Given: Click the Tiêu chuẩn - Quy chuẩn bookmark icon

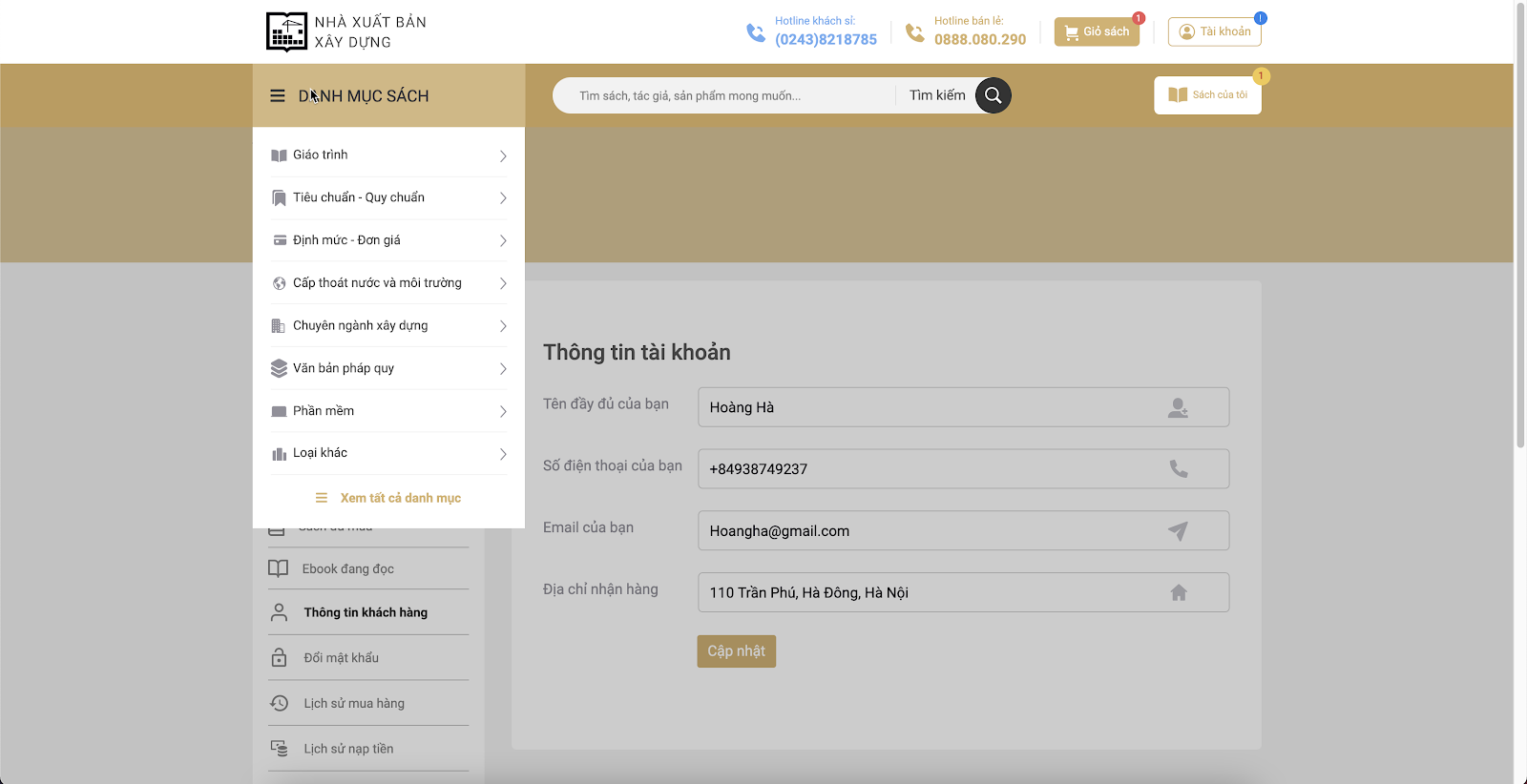Looking at the screenshot, I should [x=279, y=198].
